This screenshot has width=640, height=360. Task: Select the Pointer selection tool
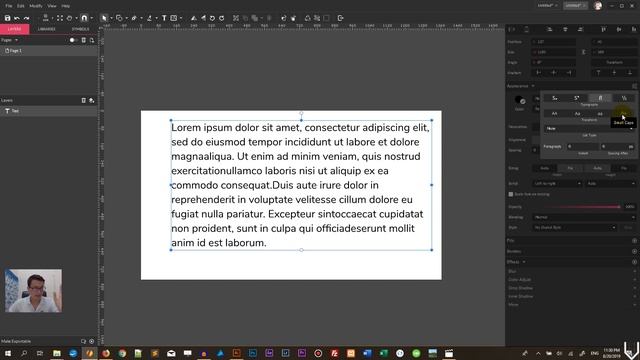pos(104,18)
